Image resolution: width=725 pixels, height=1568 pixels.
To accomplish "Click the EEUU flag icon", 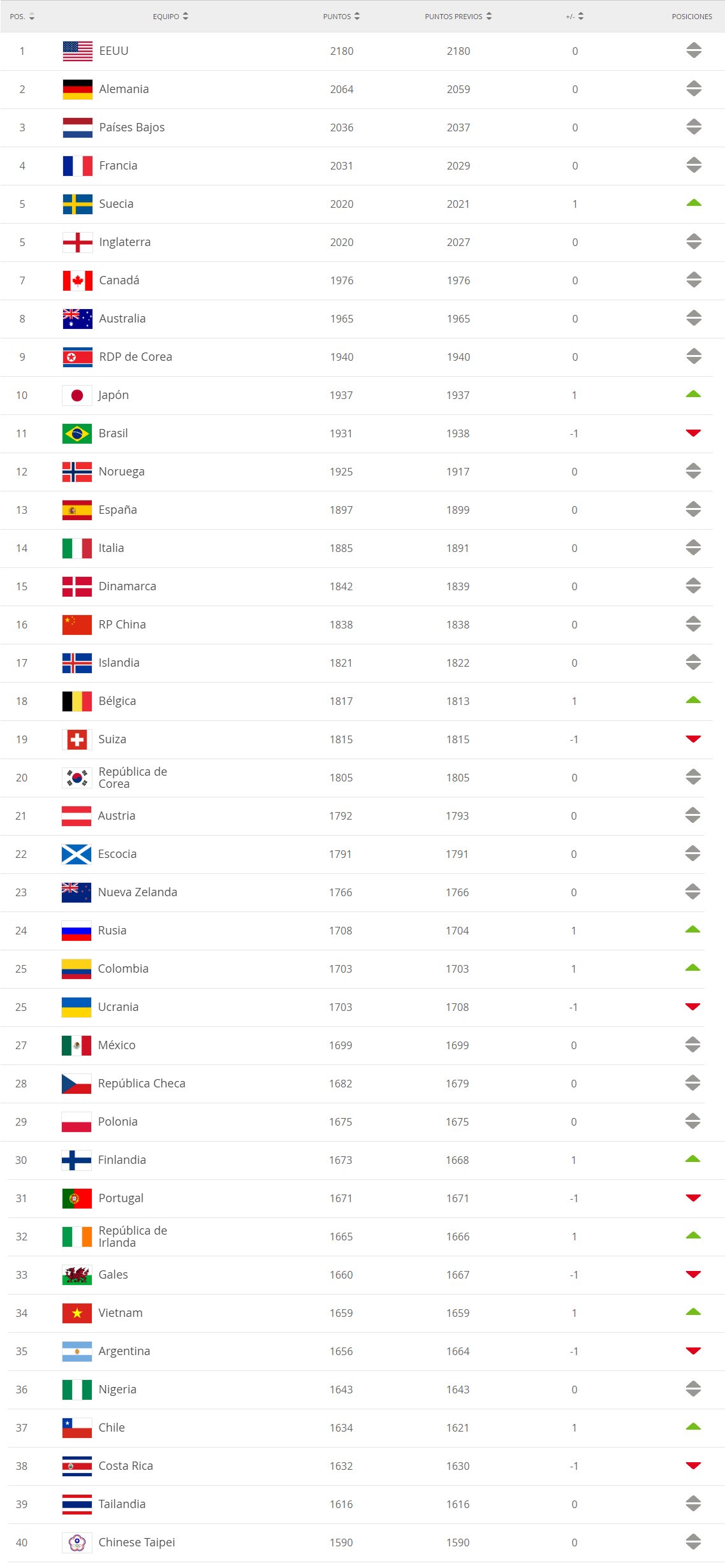I will tap(77, 51).
